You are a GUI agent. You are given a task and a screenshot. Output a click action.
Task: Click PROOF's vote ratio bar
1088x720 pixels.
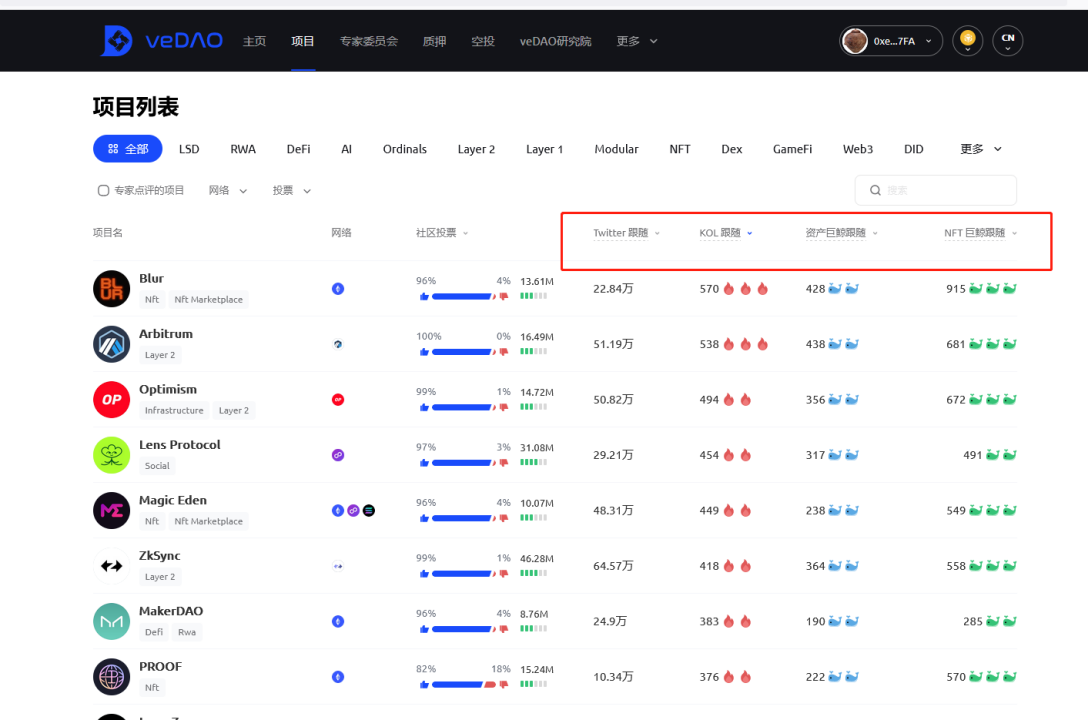[x=463, y=685]
